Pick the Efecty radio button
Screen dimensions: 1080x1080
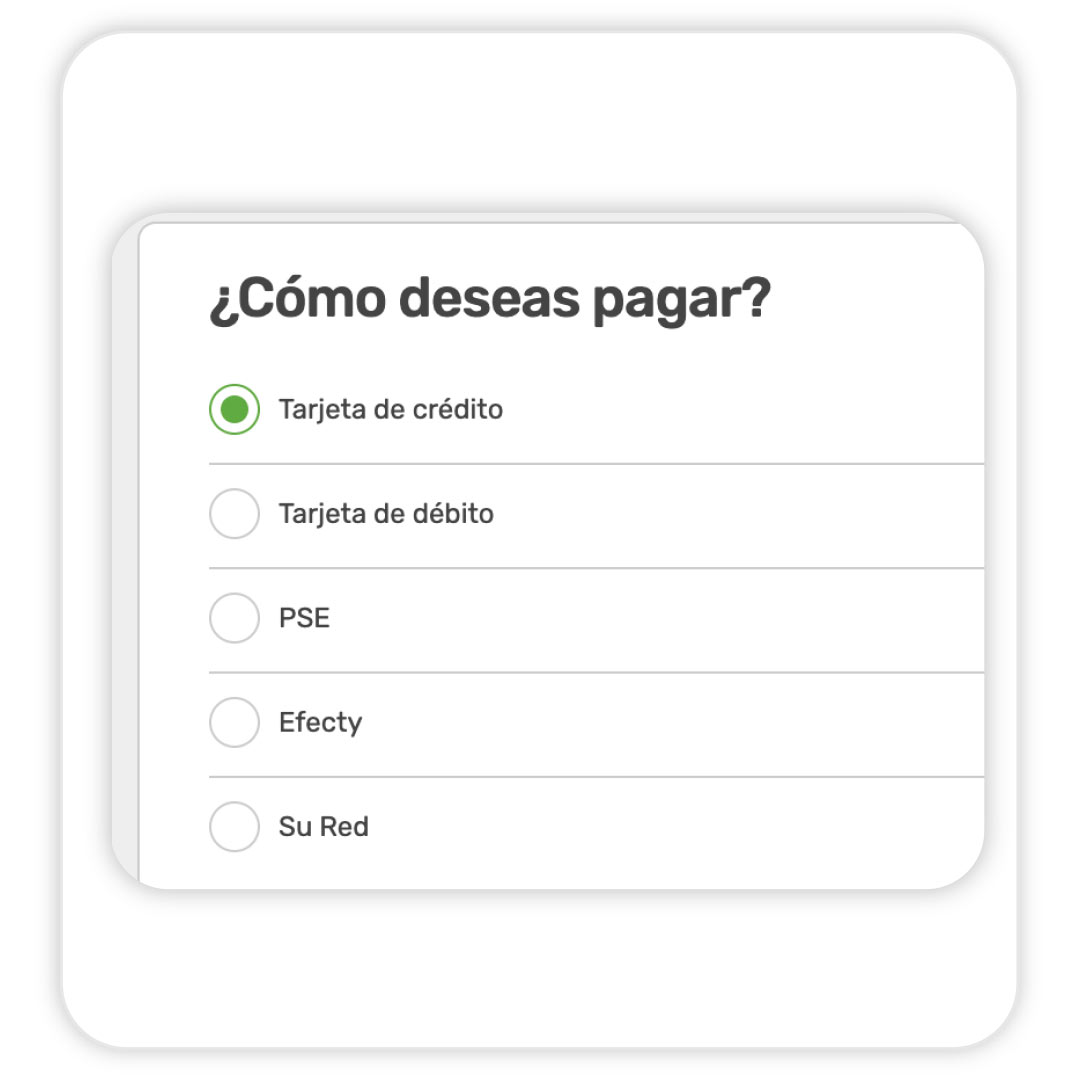234,722
